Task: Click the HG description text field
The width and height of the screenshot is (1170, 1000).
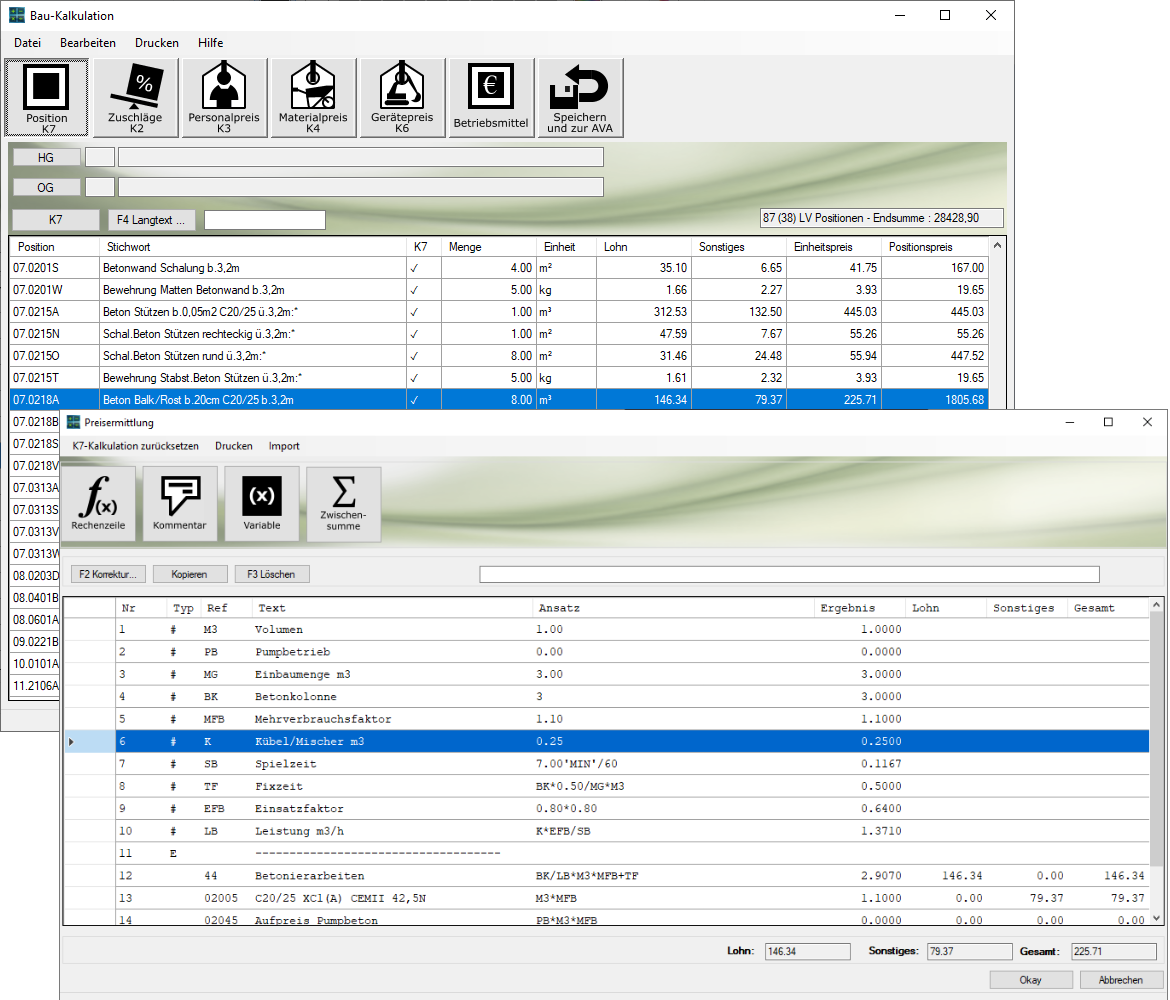Action: coord(360,157)
